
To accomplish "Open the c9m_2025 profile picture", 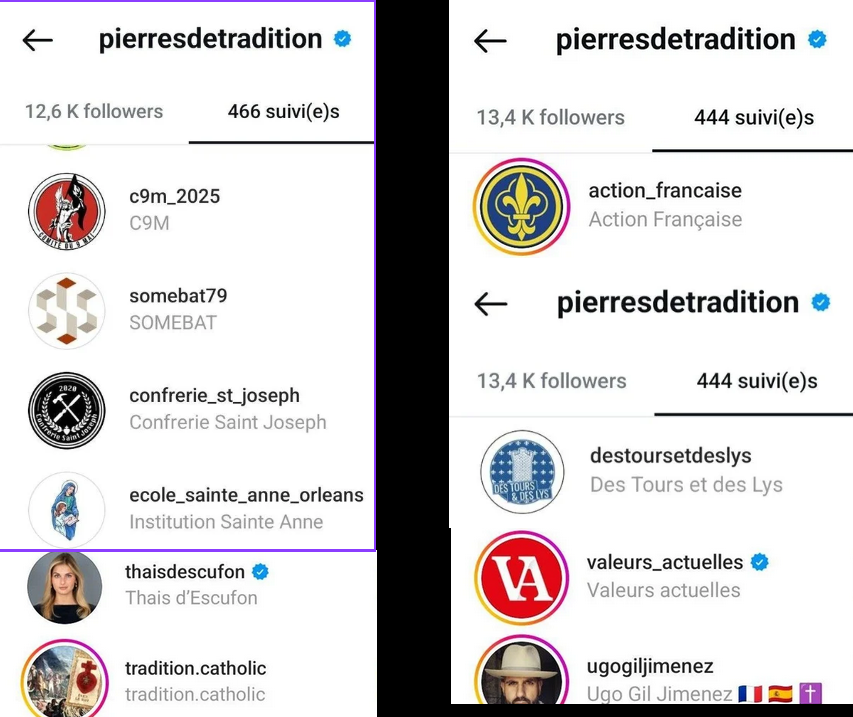I will pos(66,212).
